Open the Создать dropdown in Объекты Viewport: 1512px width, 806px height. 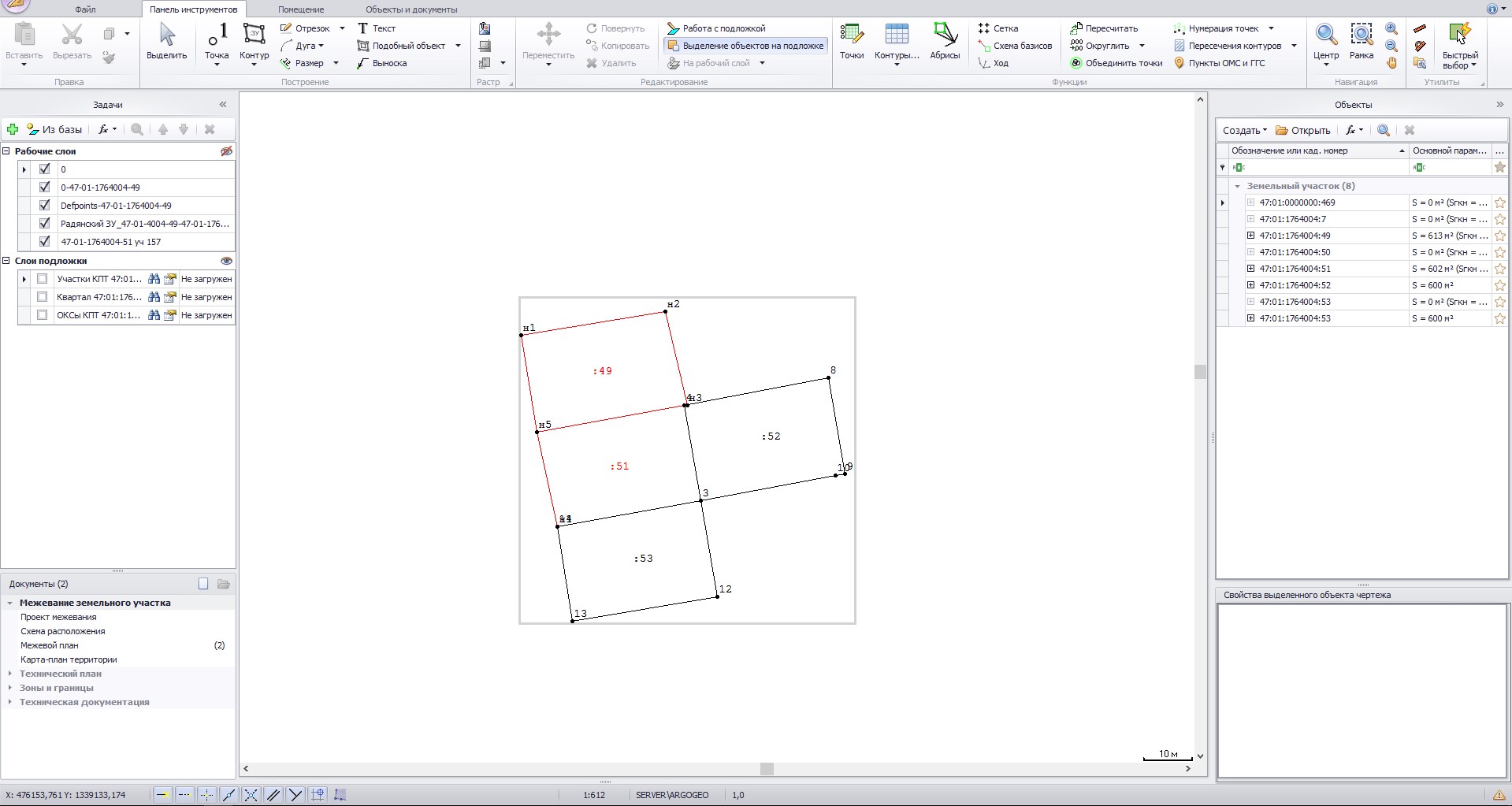pos(1244,130)
